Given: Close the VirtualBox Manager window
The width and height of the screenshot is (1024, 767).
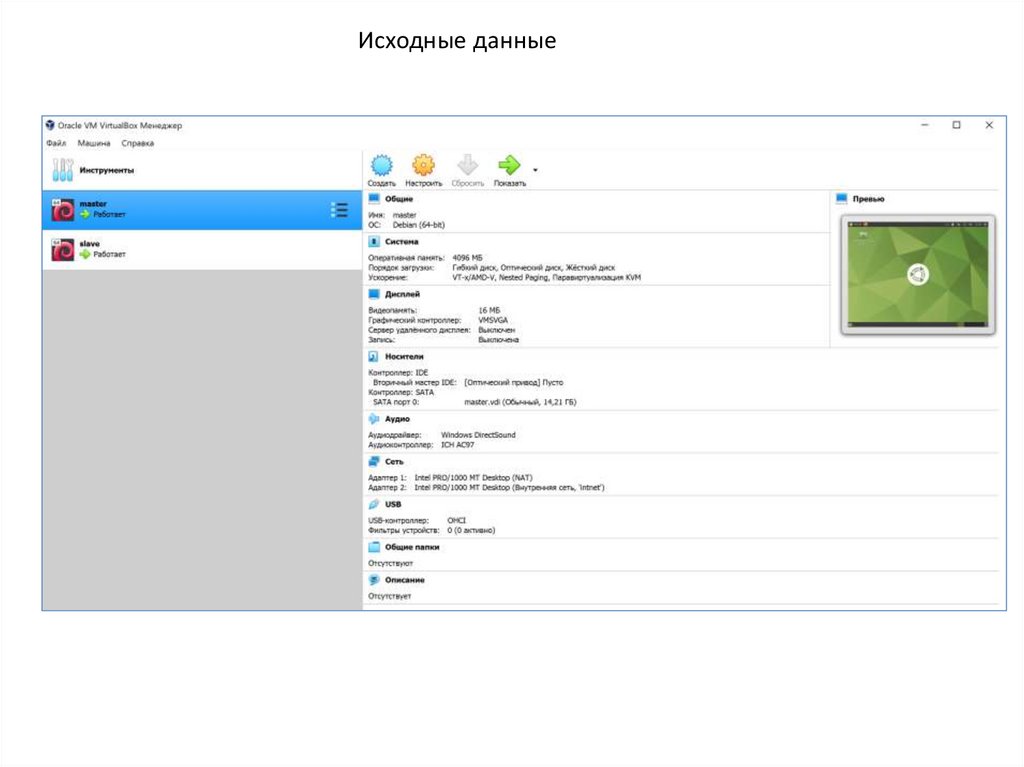Looking at the screenshot, I should pyautogui.click(x=989, y=125).
